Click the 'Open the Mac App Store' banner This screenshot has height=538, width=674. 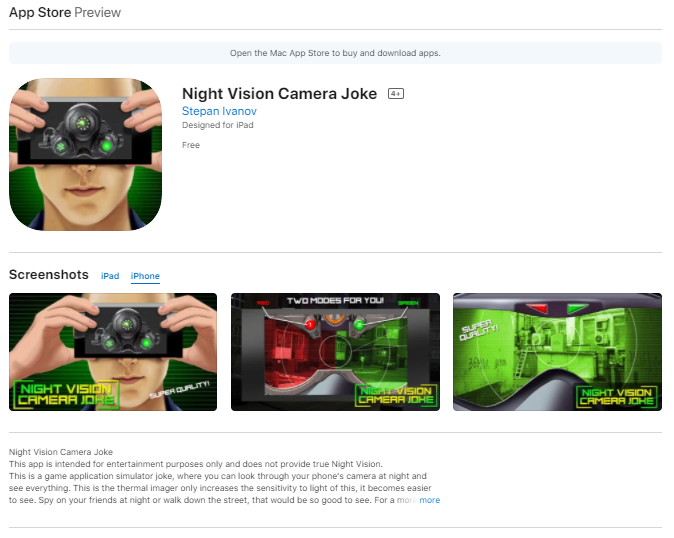(x=335, y=53)
